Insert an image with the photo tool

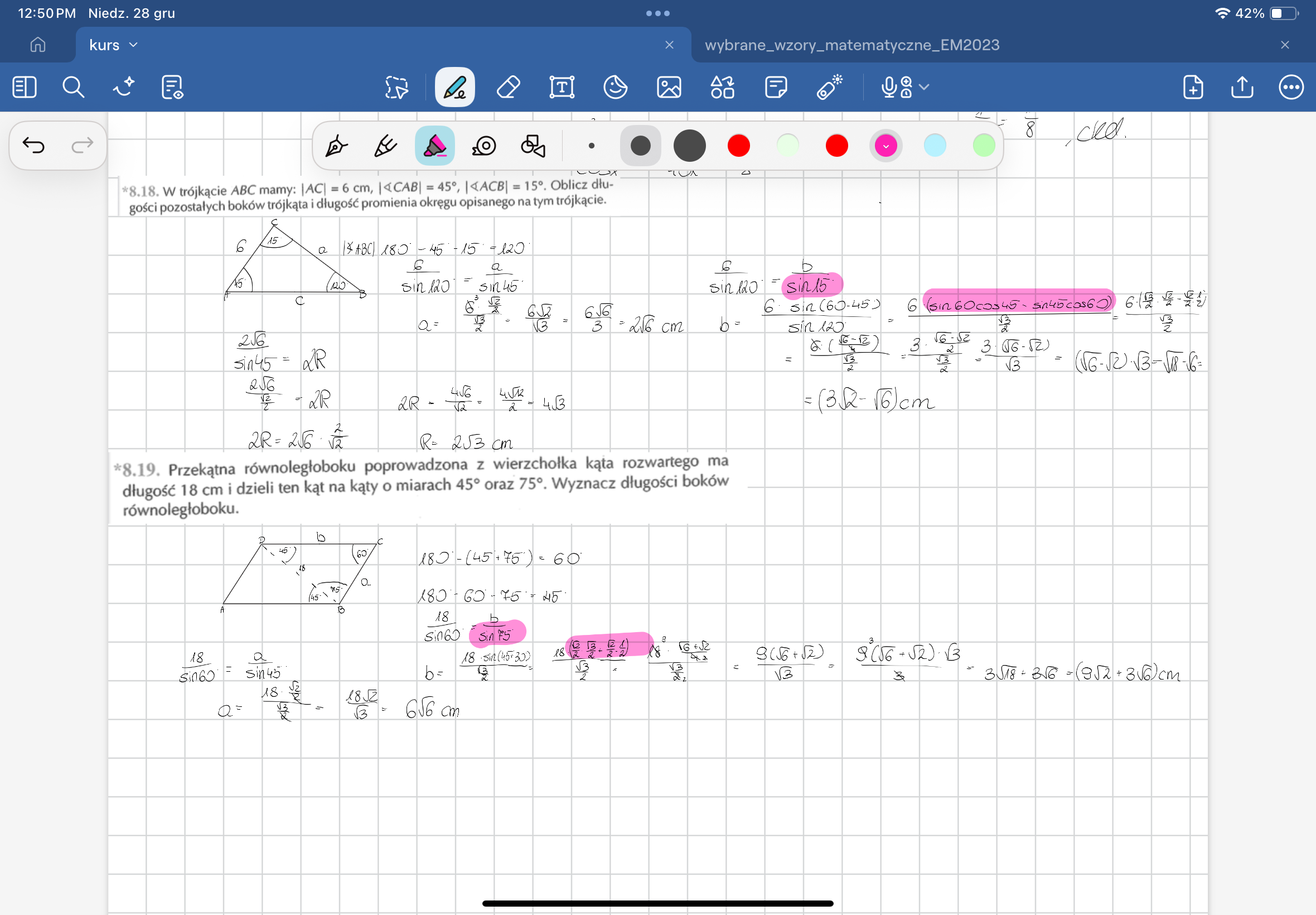click(x=669, y=88)
